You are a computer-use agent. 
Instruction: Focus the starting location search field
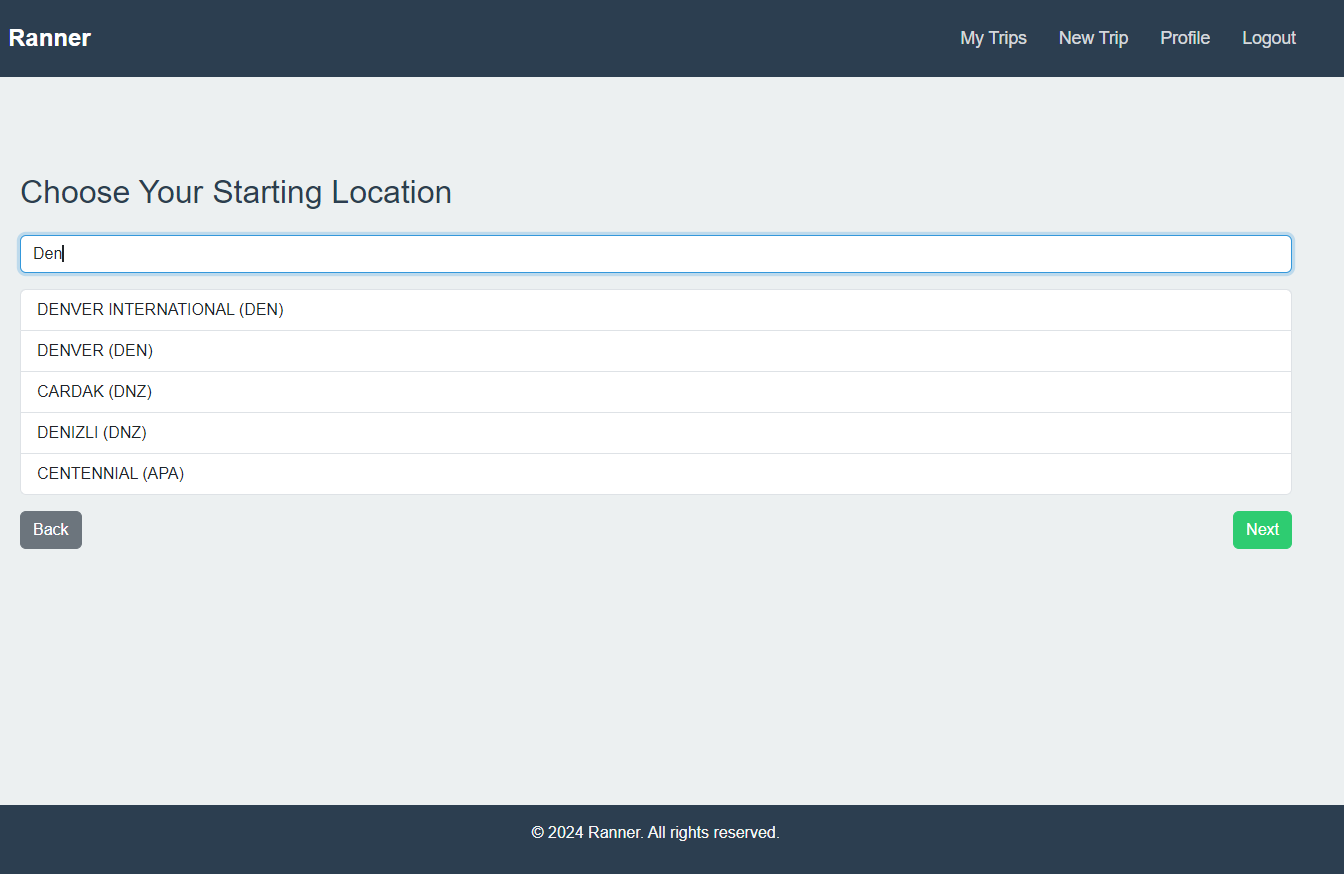click(656, 254)
